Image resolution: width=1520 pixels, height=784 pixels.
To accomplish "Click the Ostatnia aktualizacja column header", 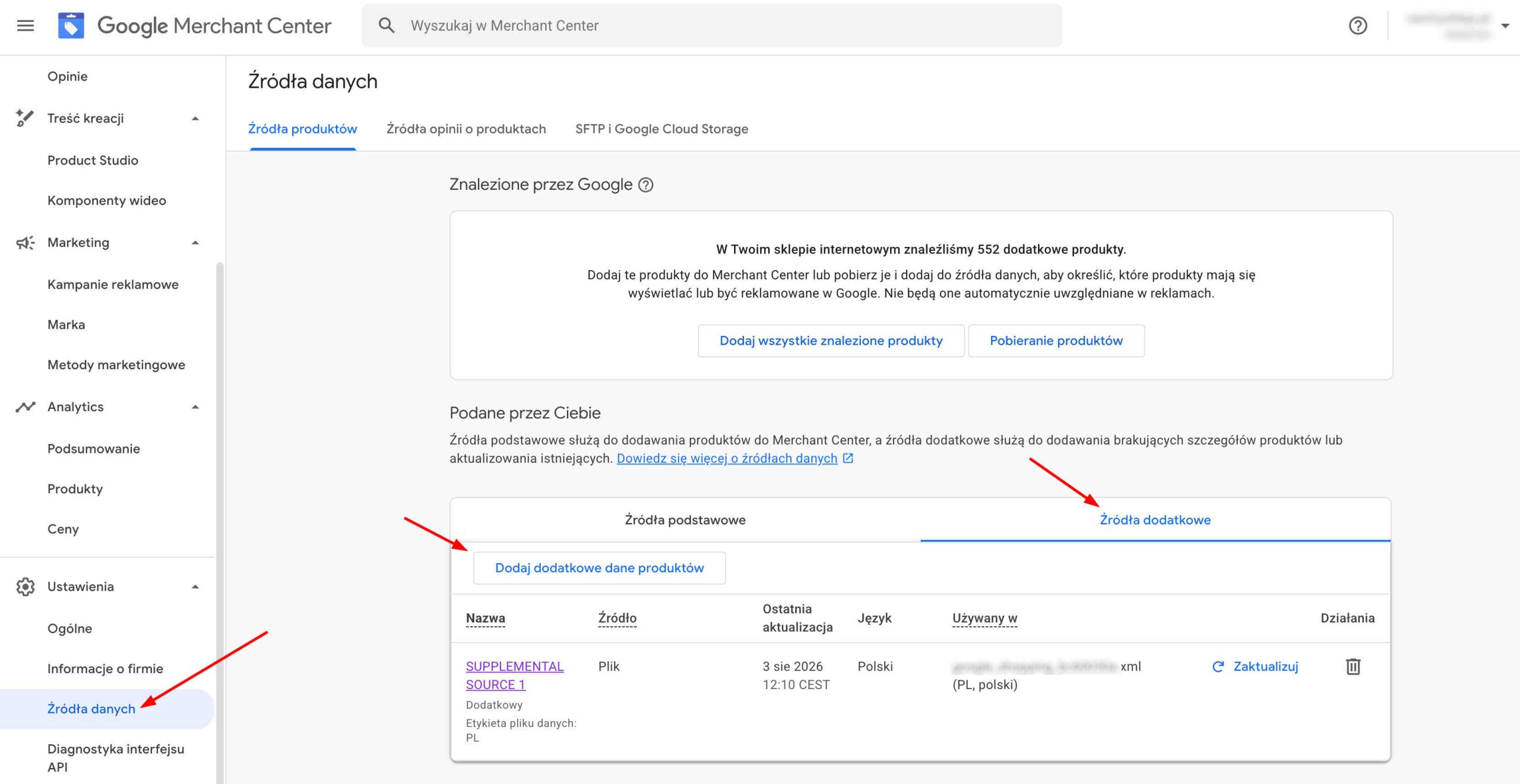I will [x=797, y=618].
